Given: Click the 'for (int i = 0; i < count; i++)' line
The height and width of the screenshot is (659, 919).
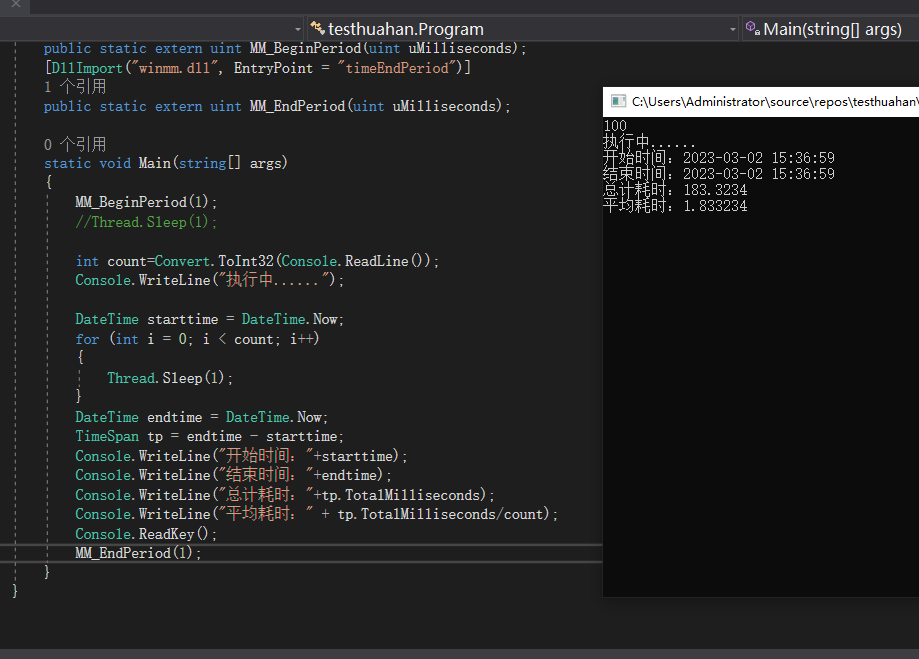Looking at the screenshot, I should coord(197,339).
